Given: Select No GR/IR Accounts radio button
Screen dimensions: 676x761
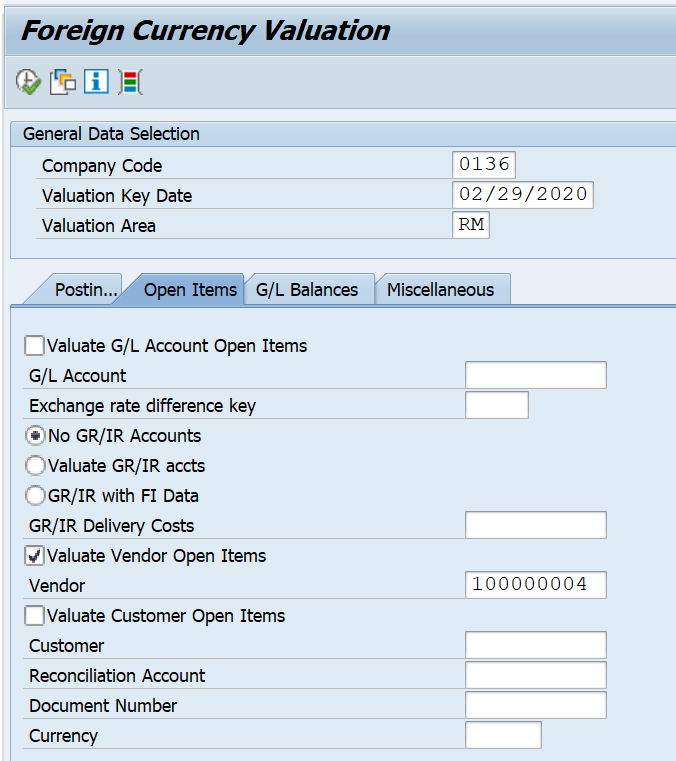Looking at the screenshot, I should tap(36, 436).
